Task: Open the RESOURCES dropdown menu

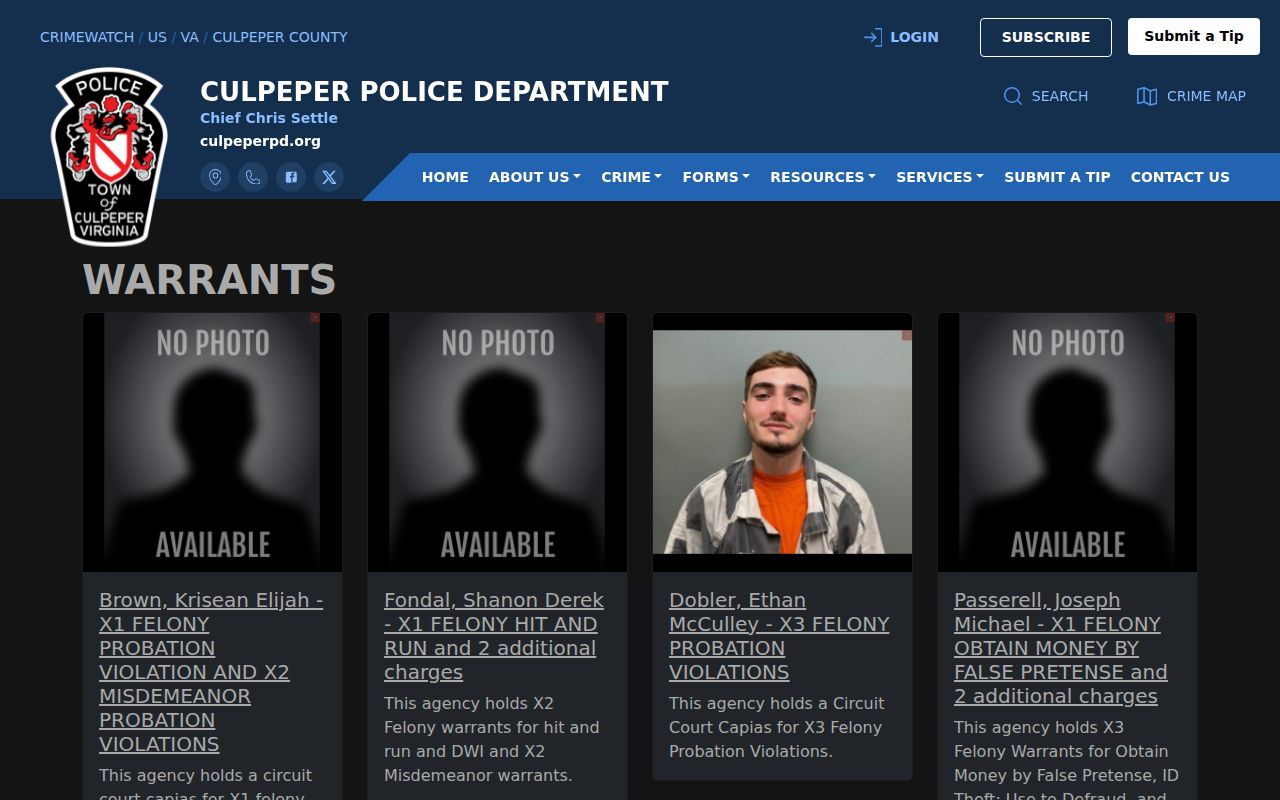Action: point(823,177)
